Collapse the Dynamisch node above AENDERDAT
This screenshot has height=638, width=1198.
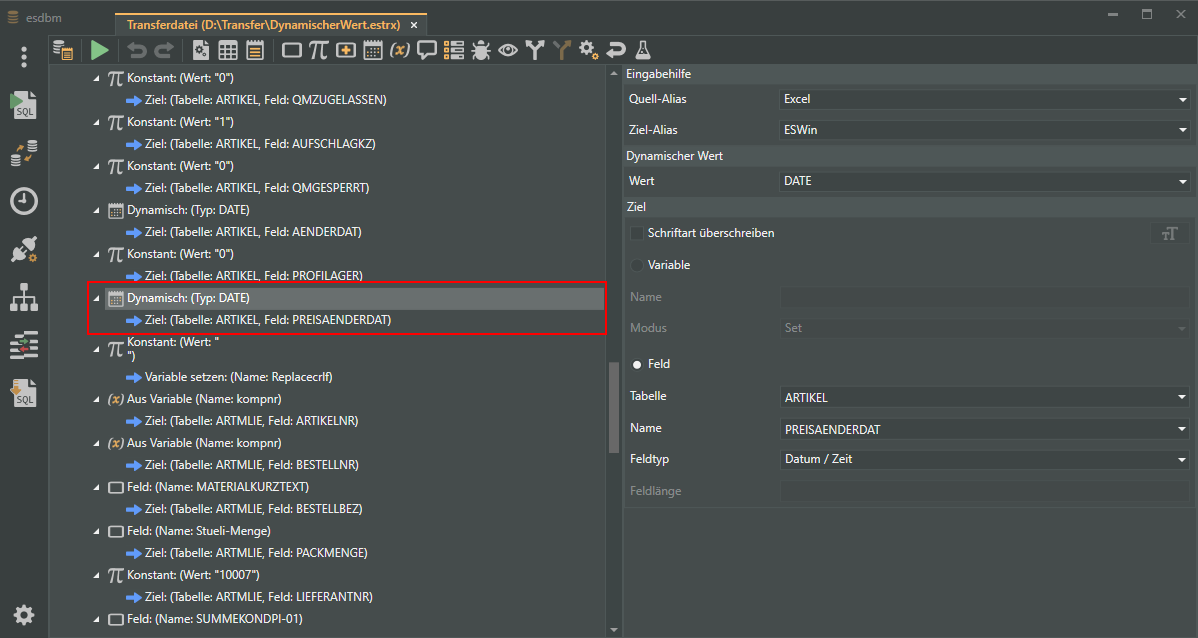click(x=96, y=210)
